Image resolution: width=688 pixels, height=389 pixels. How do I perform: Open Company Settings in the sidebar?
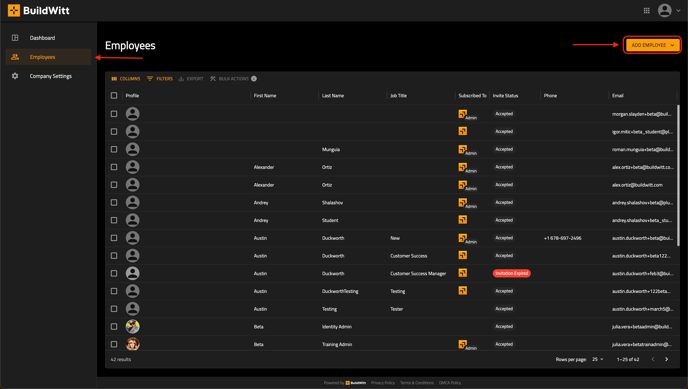[x=48, y=76]
